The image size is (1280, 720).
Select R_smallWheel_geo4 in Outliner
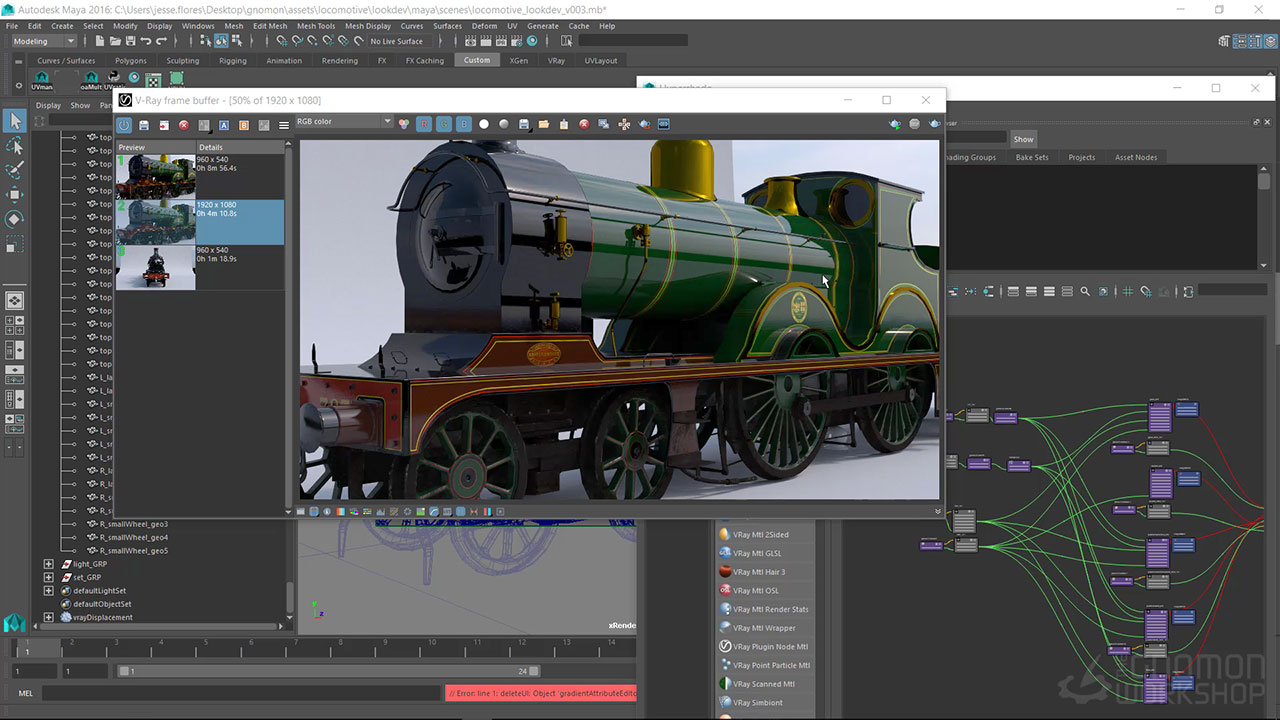pyautogui.click(x=134, y=537)
